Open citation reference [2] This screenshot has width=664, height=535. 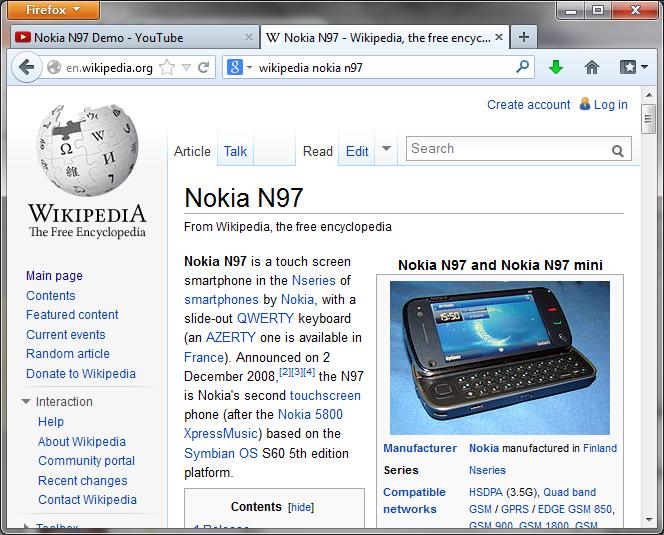coord(285,372)
